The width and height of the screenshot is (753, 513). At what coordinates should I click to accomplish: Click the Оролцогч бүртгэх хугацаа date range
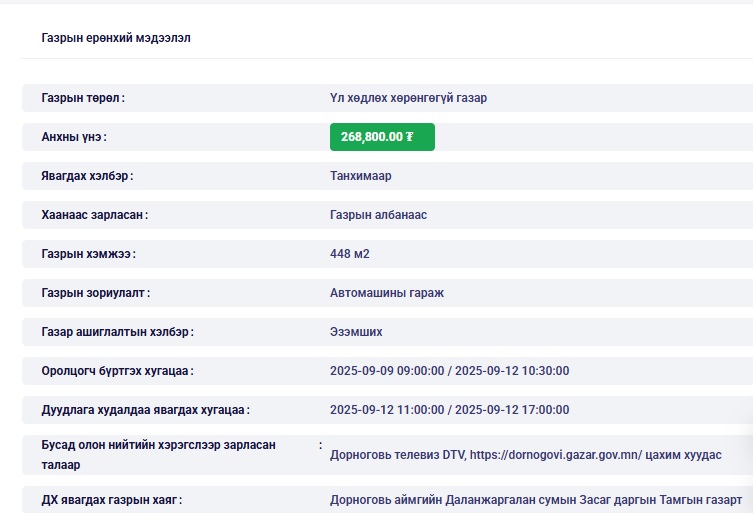click(x=449, y=371)
